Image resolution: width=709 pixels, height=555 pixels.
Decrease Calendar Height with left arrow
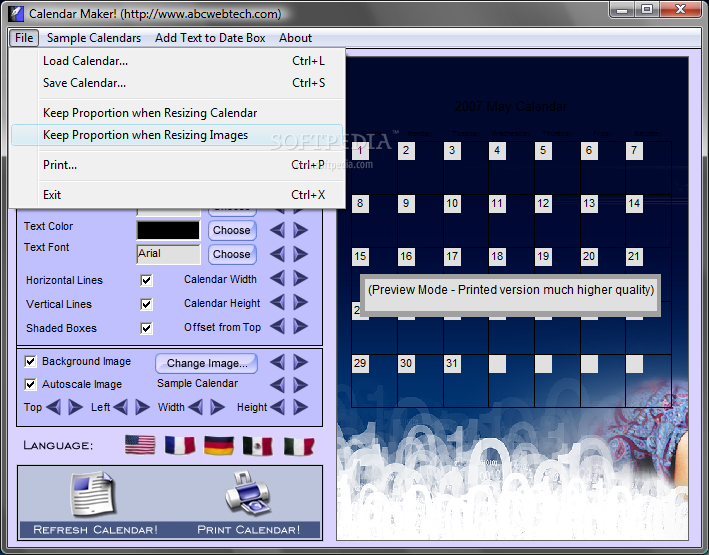click(x=278, y=302)
